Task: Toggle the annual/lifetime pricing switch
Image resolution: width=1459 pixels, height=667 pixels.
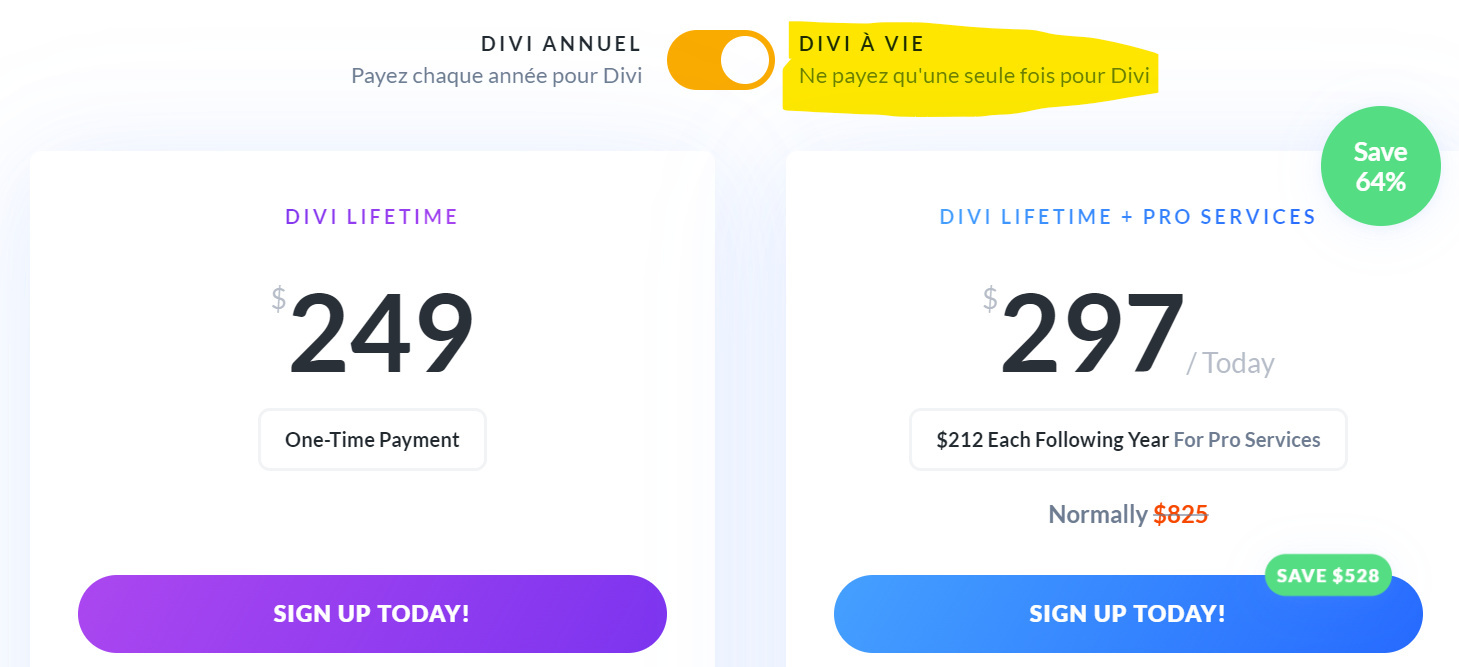Action: (721, 60)
